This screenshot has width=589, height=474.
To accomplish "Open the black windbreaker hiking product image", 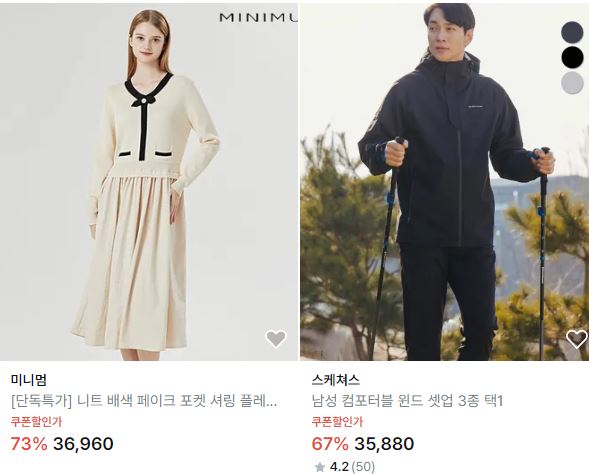I will (x=444, y=182).
